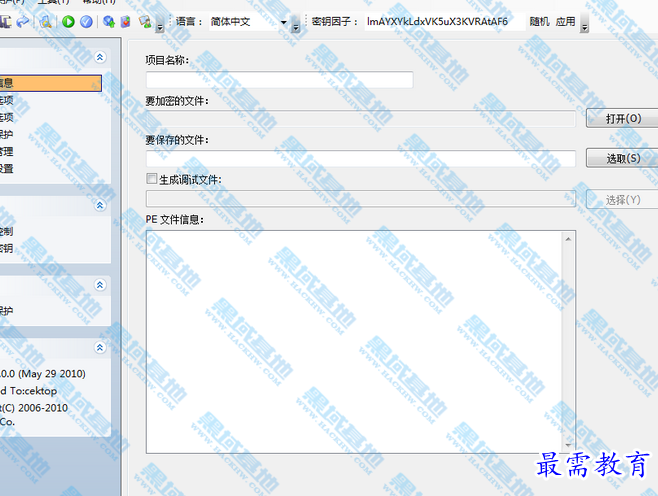Viewport: 658px width, 496px height.
Task: Enable the 生成调试文件 checkbox
Action: pos(151,179)
